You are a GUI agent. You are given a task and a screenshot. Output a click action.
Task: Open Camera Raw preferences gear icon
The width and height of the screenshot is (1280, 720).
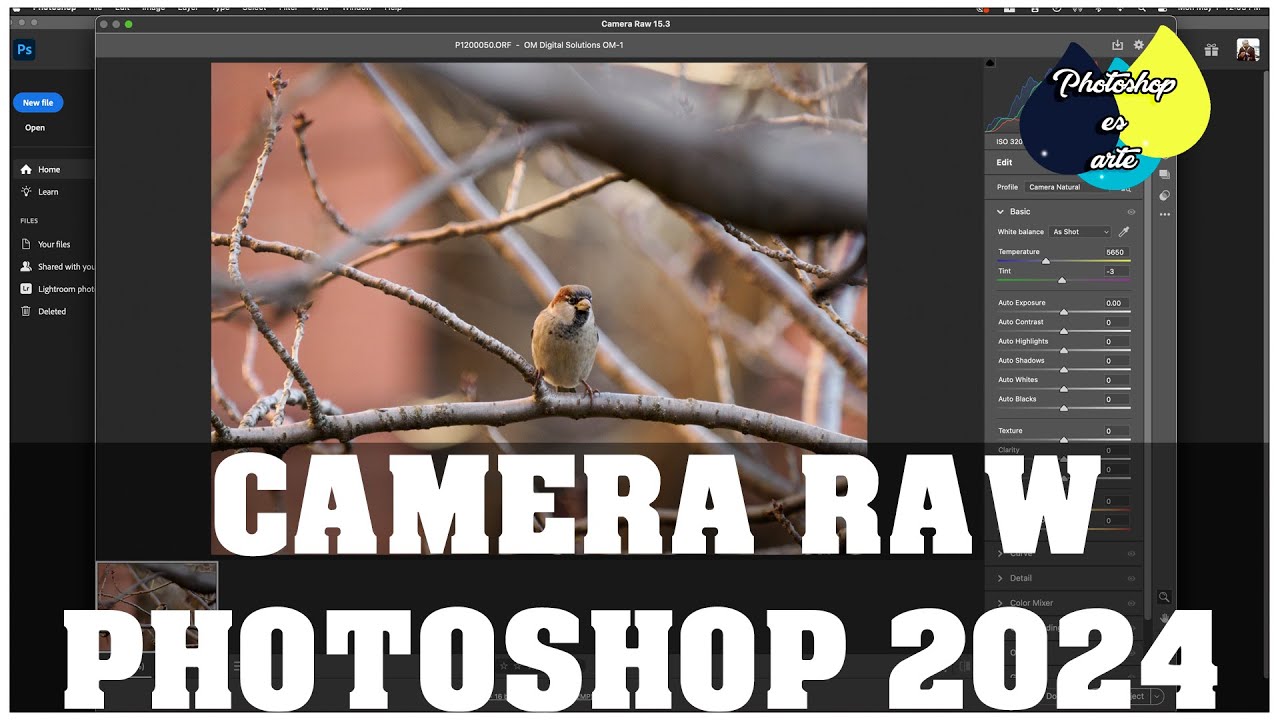tap(1138, 45)
